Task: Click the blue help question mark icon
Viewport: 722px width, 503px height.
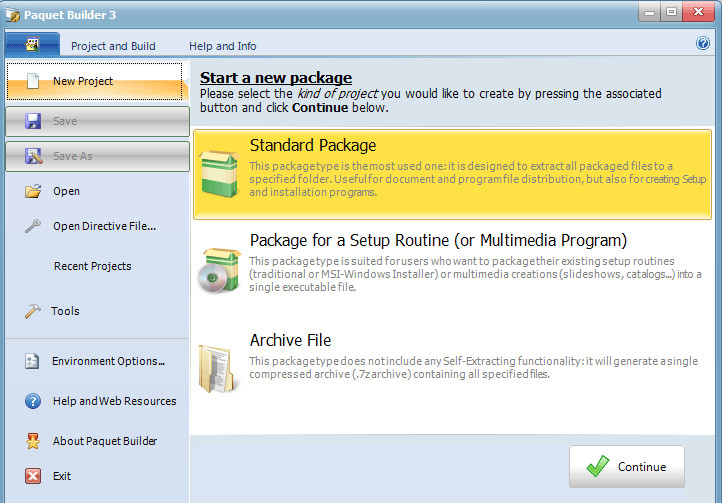Action: (x=703, y=44)
